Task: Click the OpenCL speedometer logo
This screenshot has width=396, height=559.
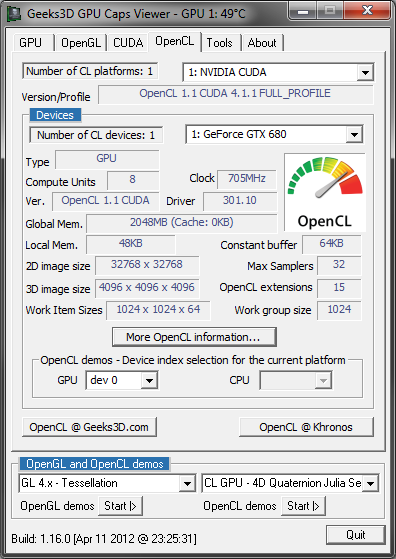Action: [x=325, y=193]
